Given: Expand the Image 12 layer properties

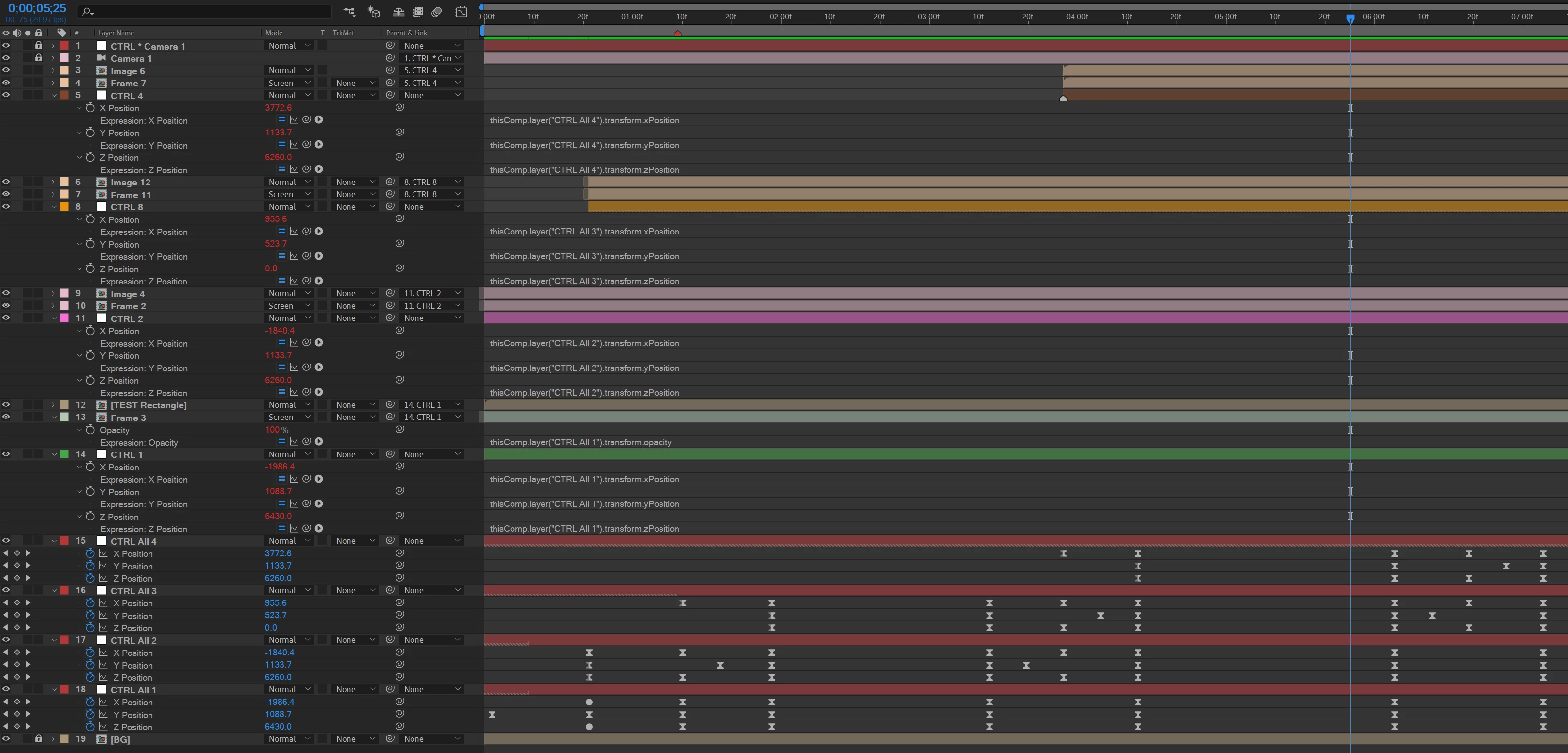Looking at the screenshot, I should [53, 182].
